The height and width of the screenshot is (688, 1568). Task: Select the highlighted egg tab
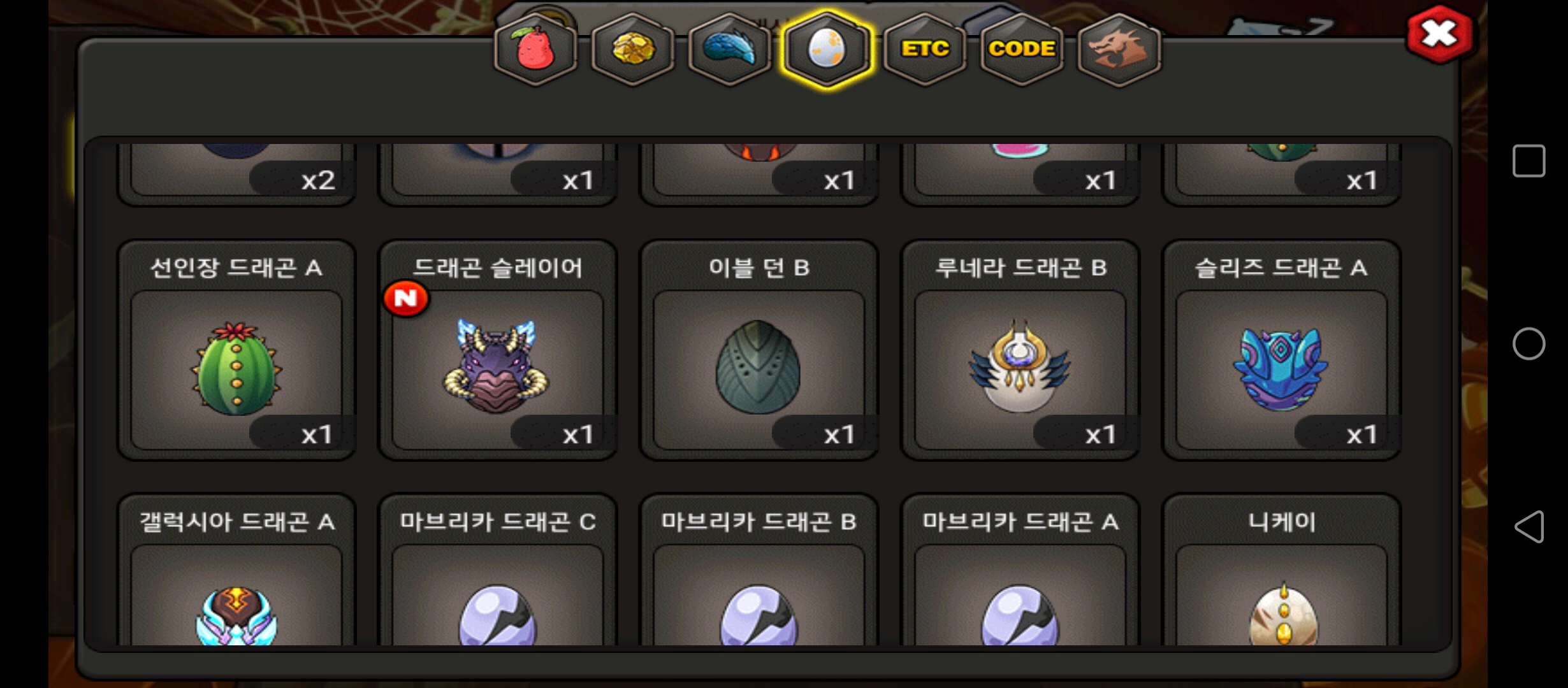pyautogui.click(x=827, y=50)
